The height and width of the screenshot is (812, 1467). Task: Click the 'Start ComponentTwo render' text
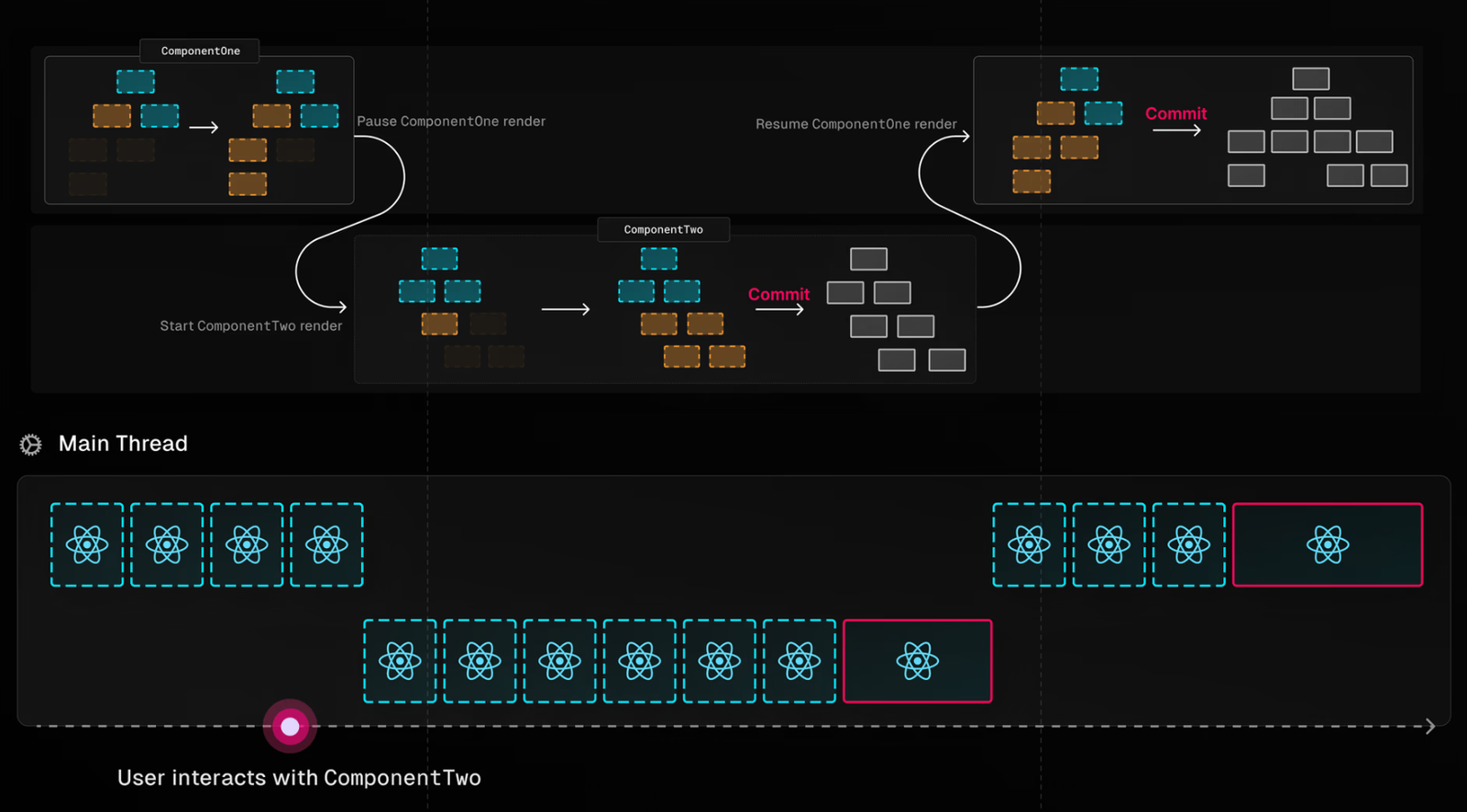[251, 325]
